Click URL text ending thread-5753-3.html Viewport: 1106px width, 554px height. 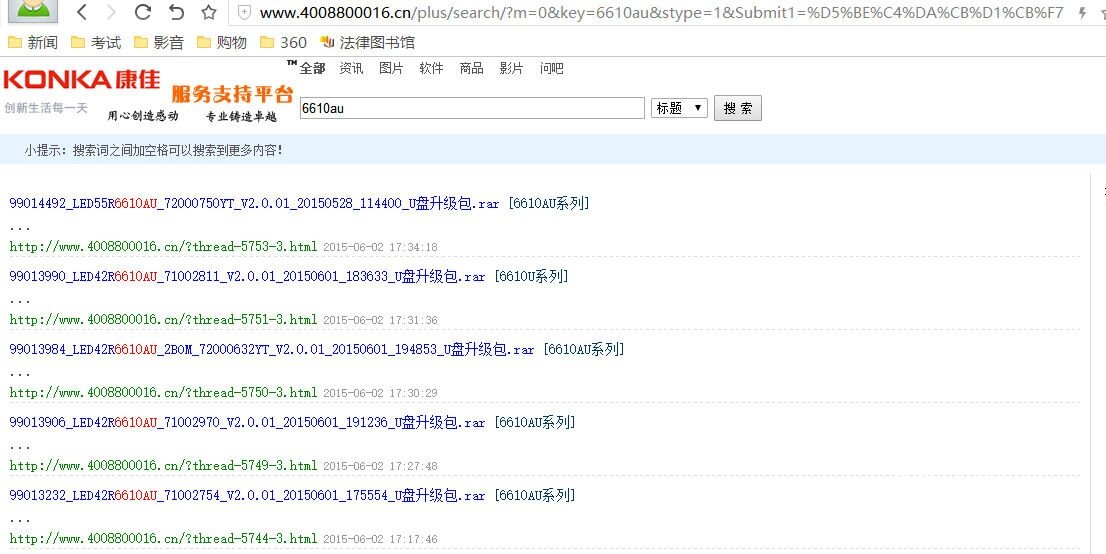[x=163, y=246]
